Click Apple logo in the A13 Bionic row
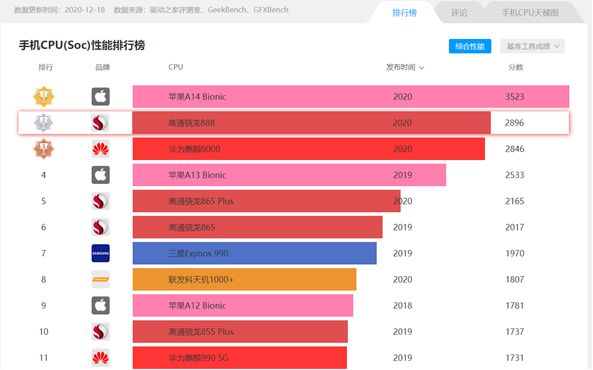 (x=101, y=175)
